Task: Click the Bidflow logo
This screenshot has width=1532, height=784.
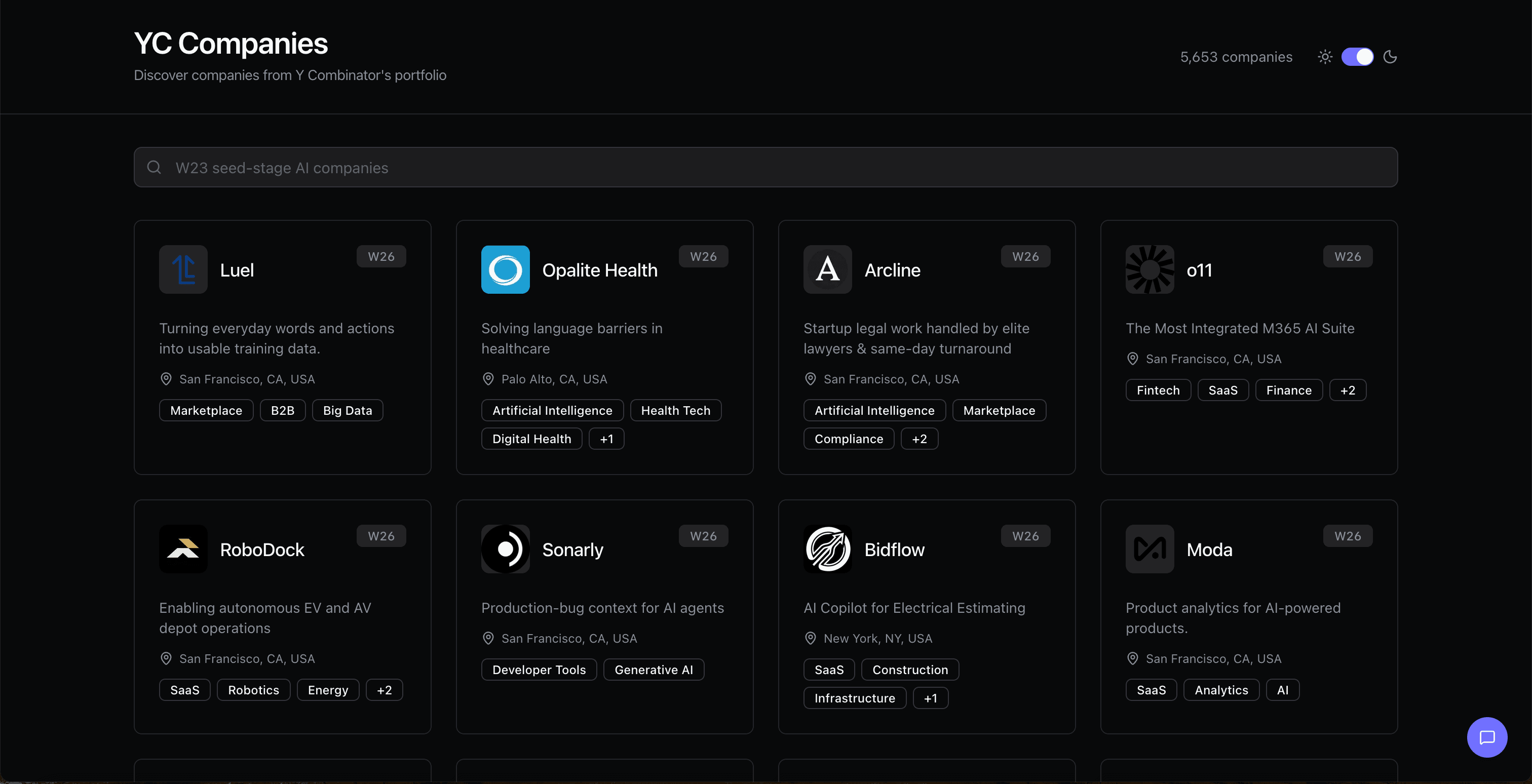Action: pyautogui.click(x=827, y=548)
